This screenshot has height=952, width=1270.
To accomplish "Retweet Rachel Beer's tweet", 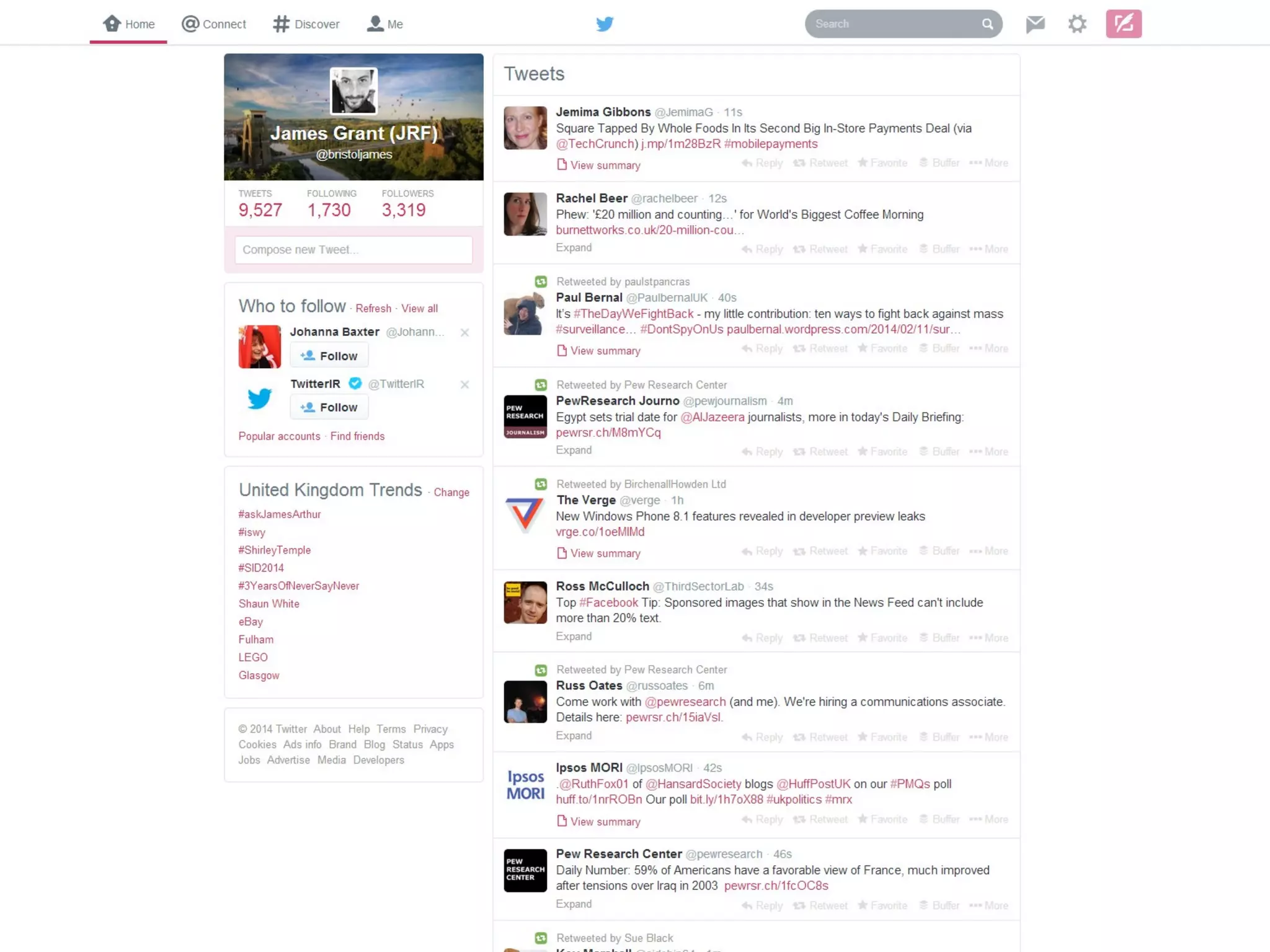I will (820, 249).
